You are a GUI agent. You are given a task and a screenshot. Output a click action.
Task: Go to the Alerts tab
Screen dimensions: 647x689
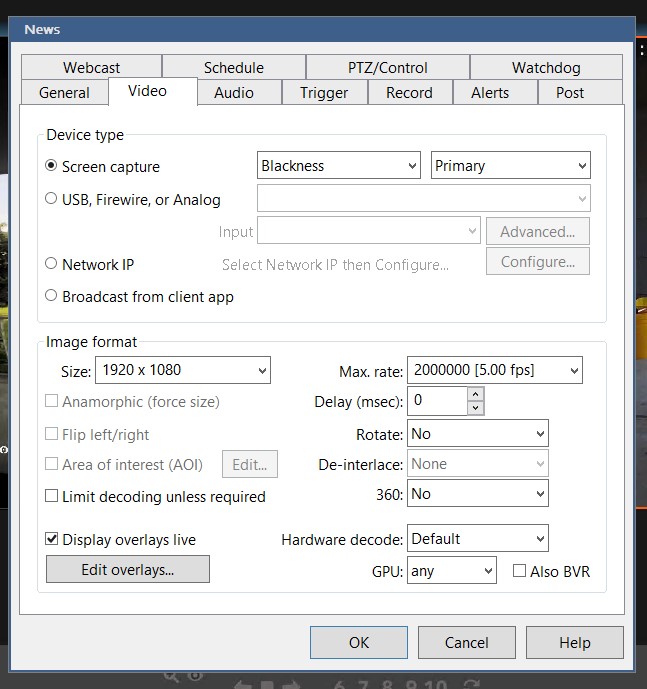pos(495,93)
